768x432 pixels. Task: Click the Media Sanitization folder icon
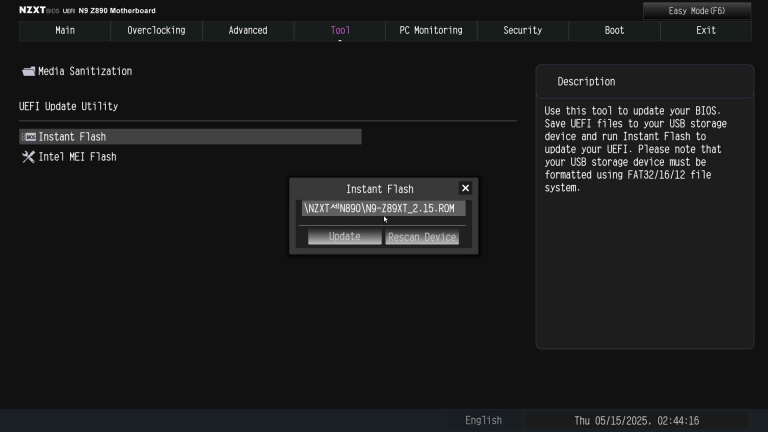point(28,72)
